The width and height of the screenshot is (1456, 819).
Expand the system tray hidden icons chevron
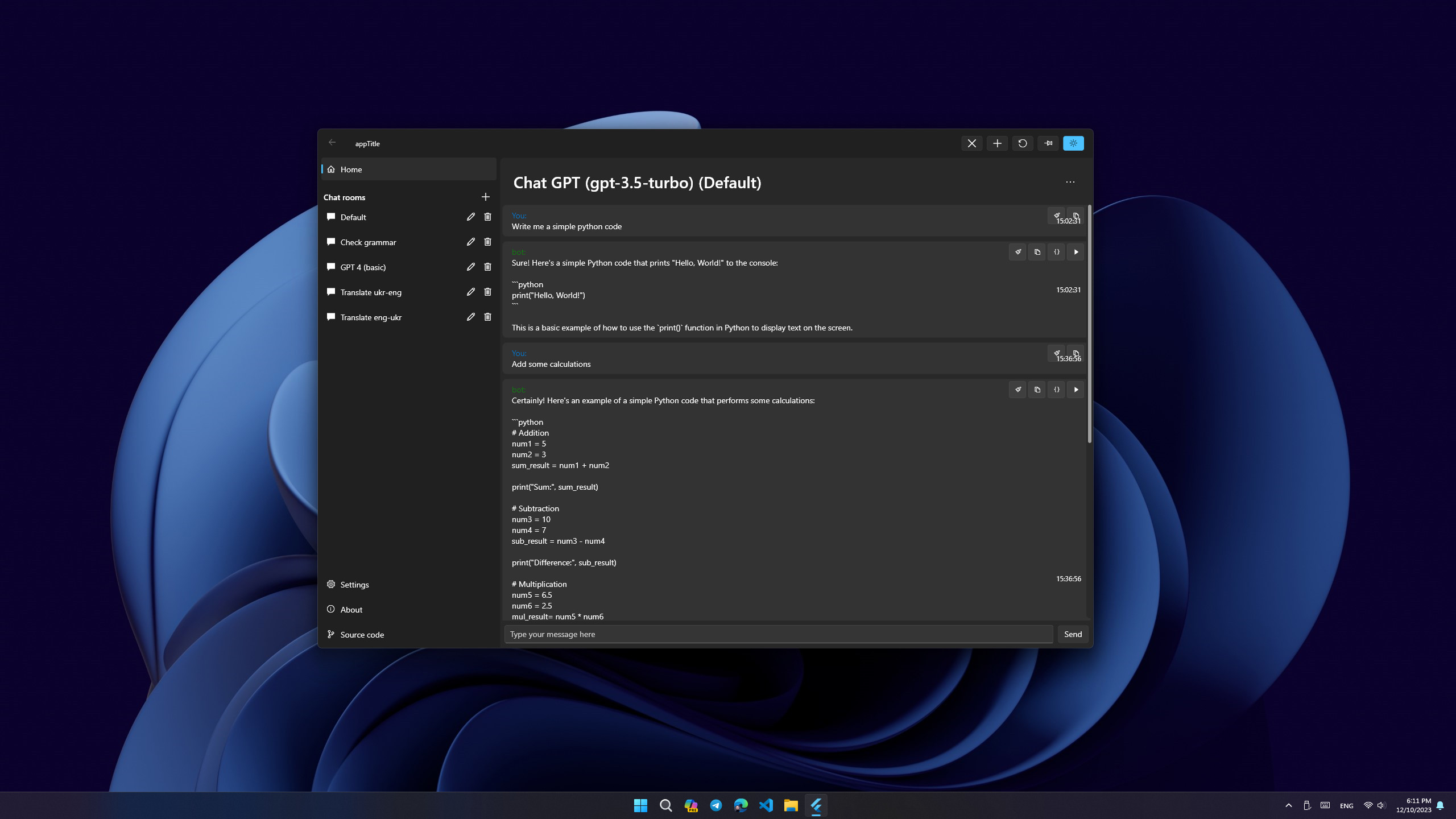coord(1288,805)
